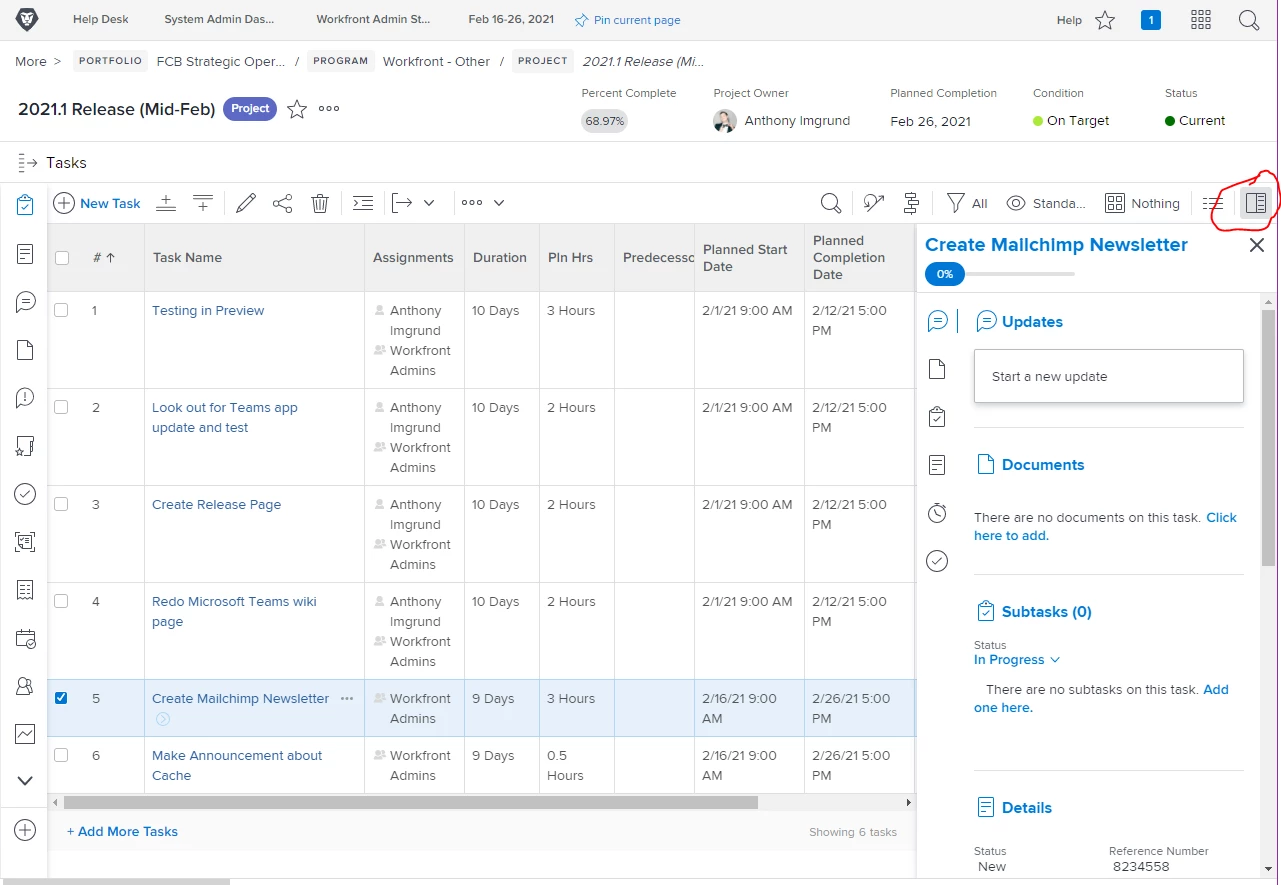The image size is (1281, 885).
Task: Expand more sidebar items chevron
Action: click(26, 781)
